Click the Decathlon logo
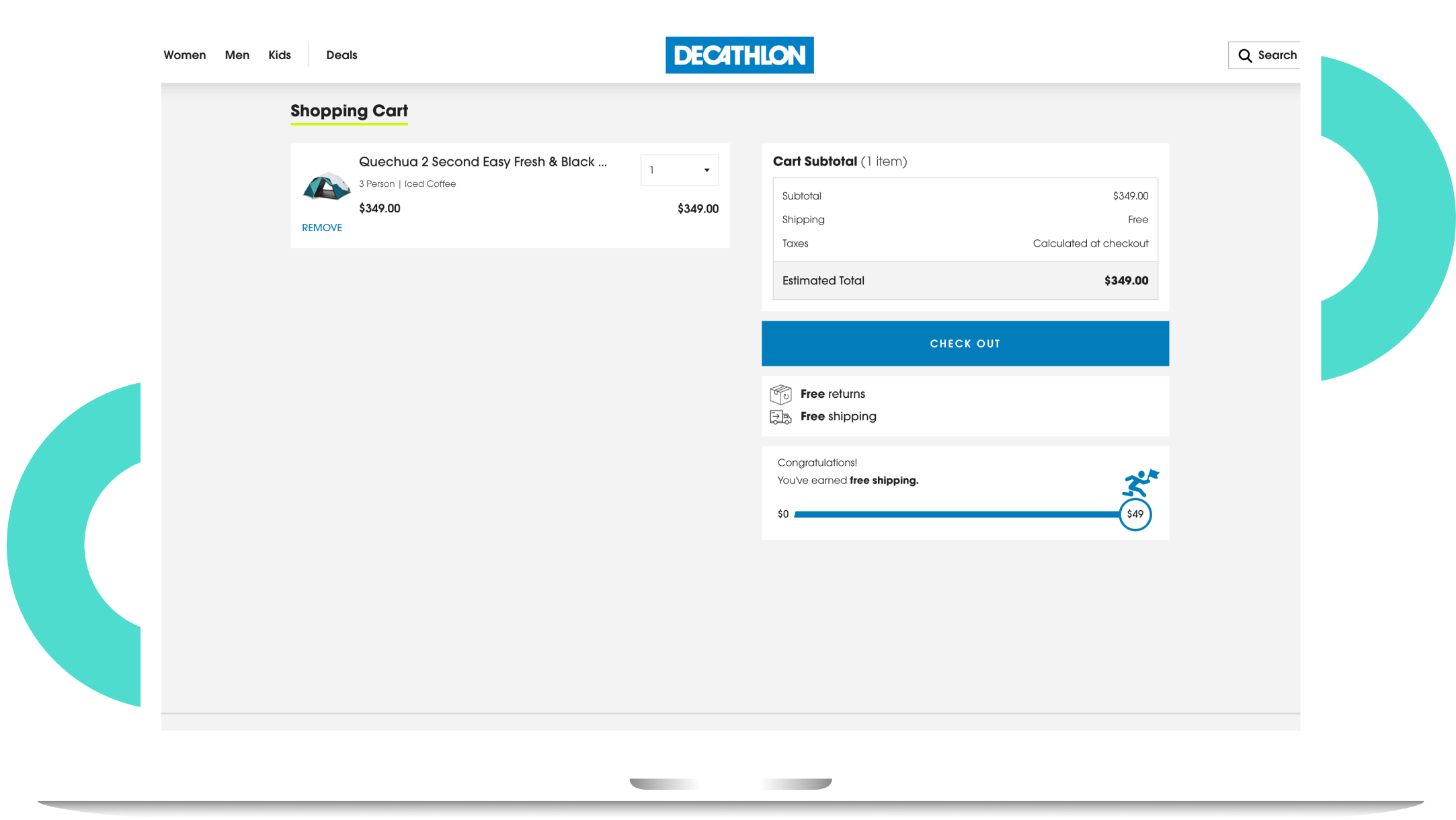1456x820 pixels. click(739, 55)
